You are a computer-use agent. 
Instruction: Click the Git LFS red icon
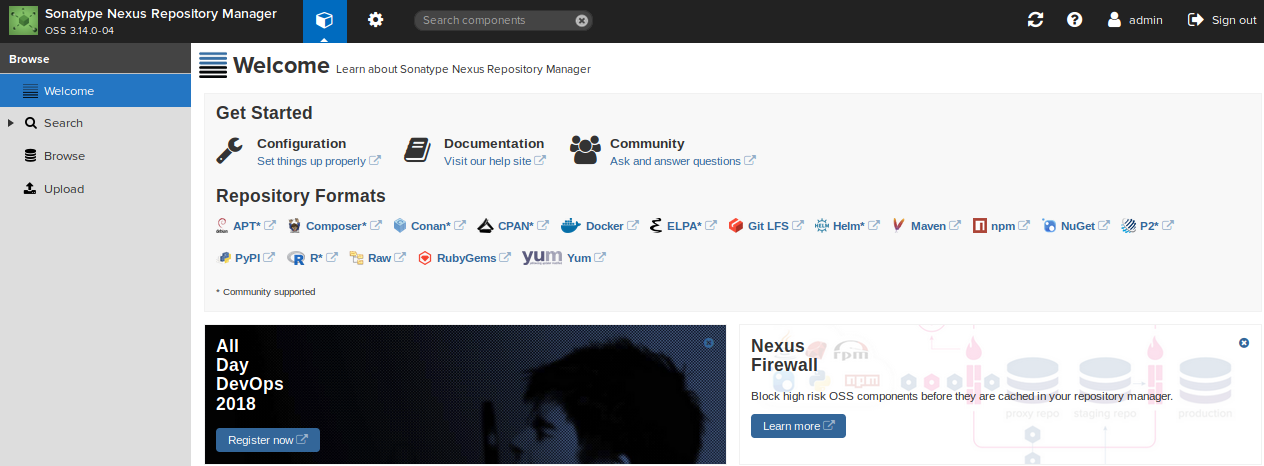point(736,226)
